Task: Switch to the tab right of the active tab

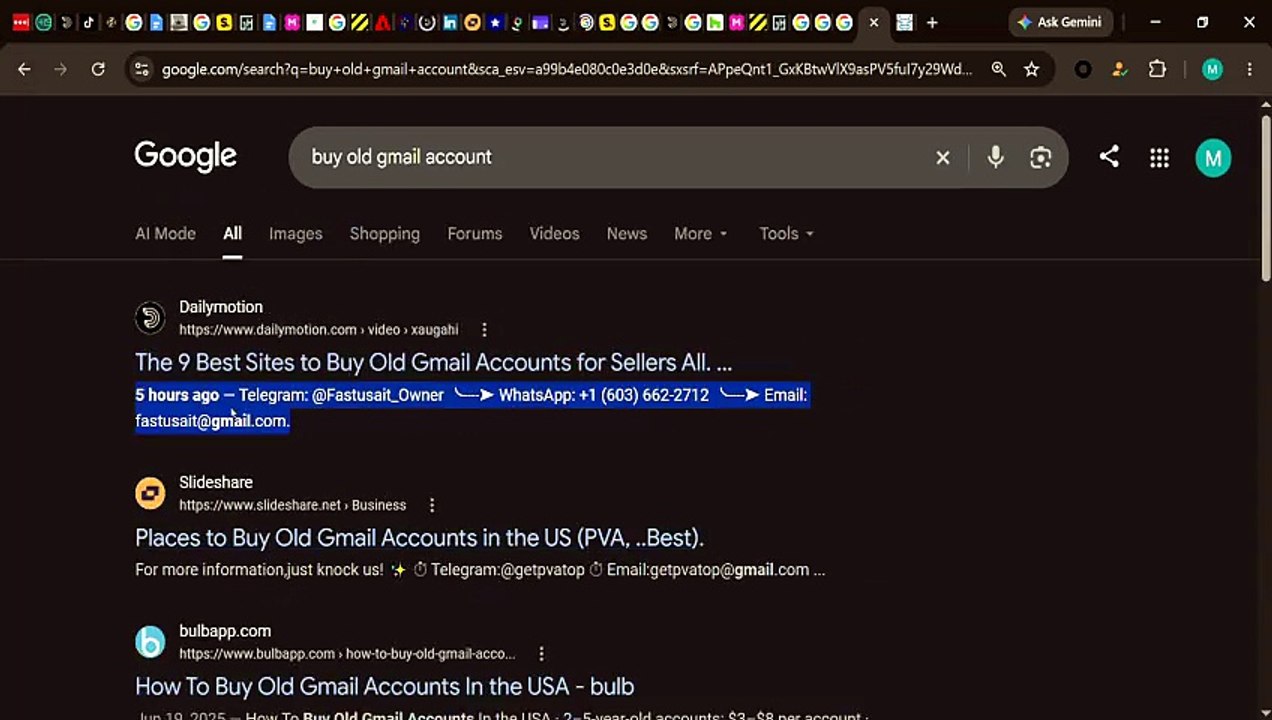Action: click(x=905, y=22)
